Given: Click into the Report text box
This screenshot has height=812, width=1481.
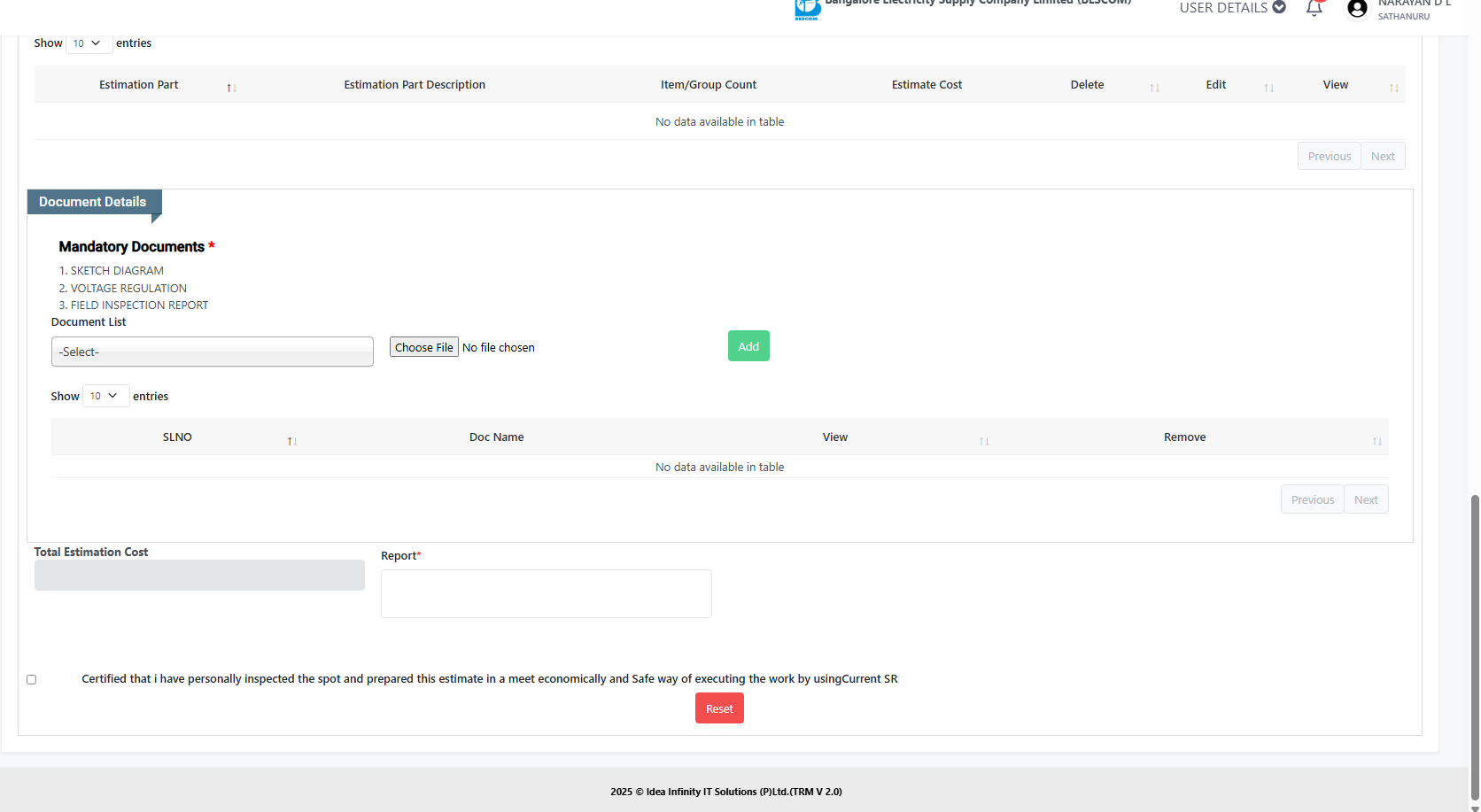Looking at the screenshot, I should click(547, 593).
